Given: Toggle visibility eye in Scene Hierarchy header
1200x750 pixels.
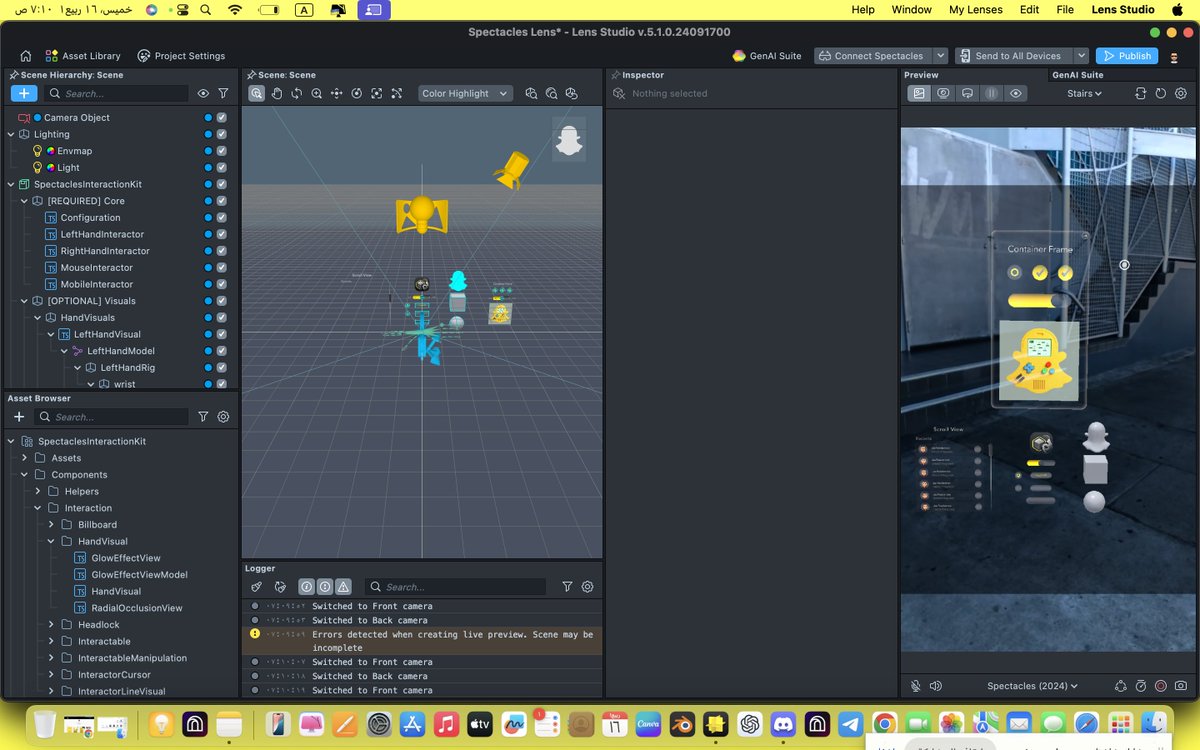Looking at the screenshot, I should tap(203, 93).
